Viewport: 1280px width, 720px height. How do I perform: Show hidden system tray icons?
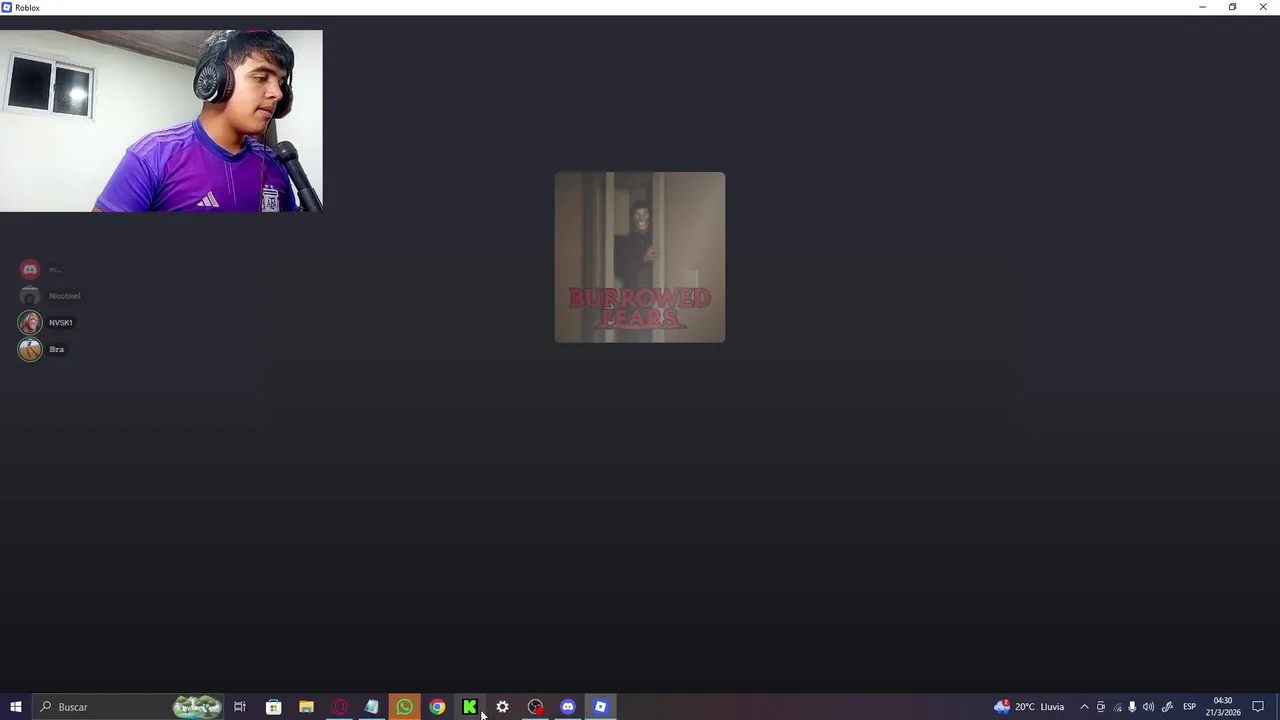click(x=1084, y=707)
